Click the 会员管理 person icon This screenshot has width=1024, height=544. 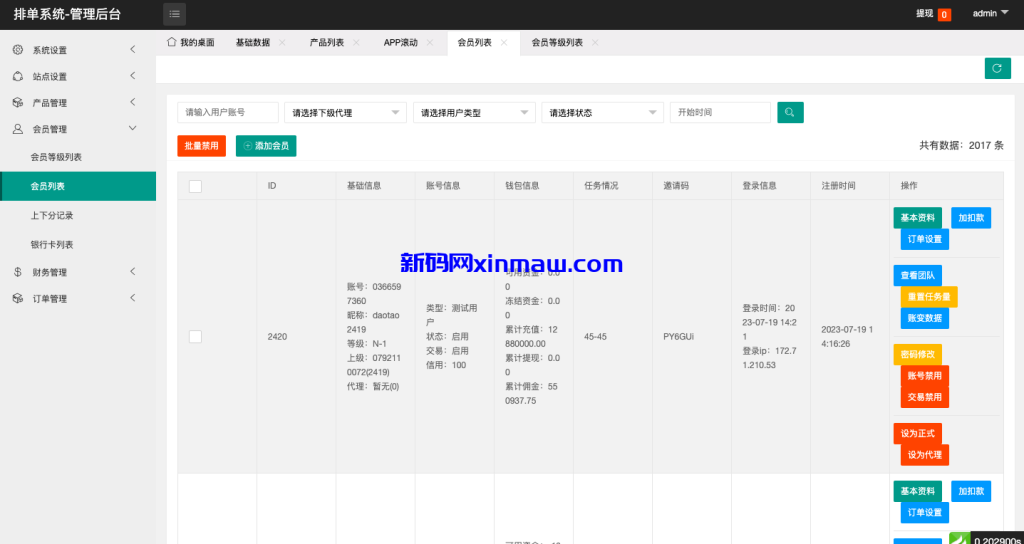click(x=18, y=129)
